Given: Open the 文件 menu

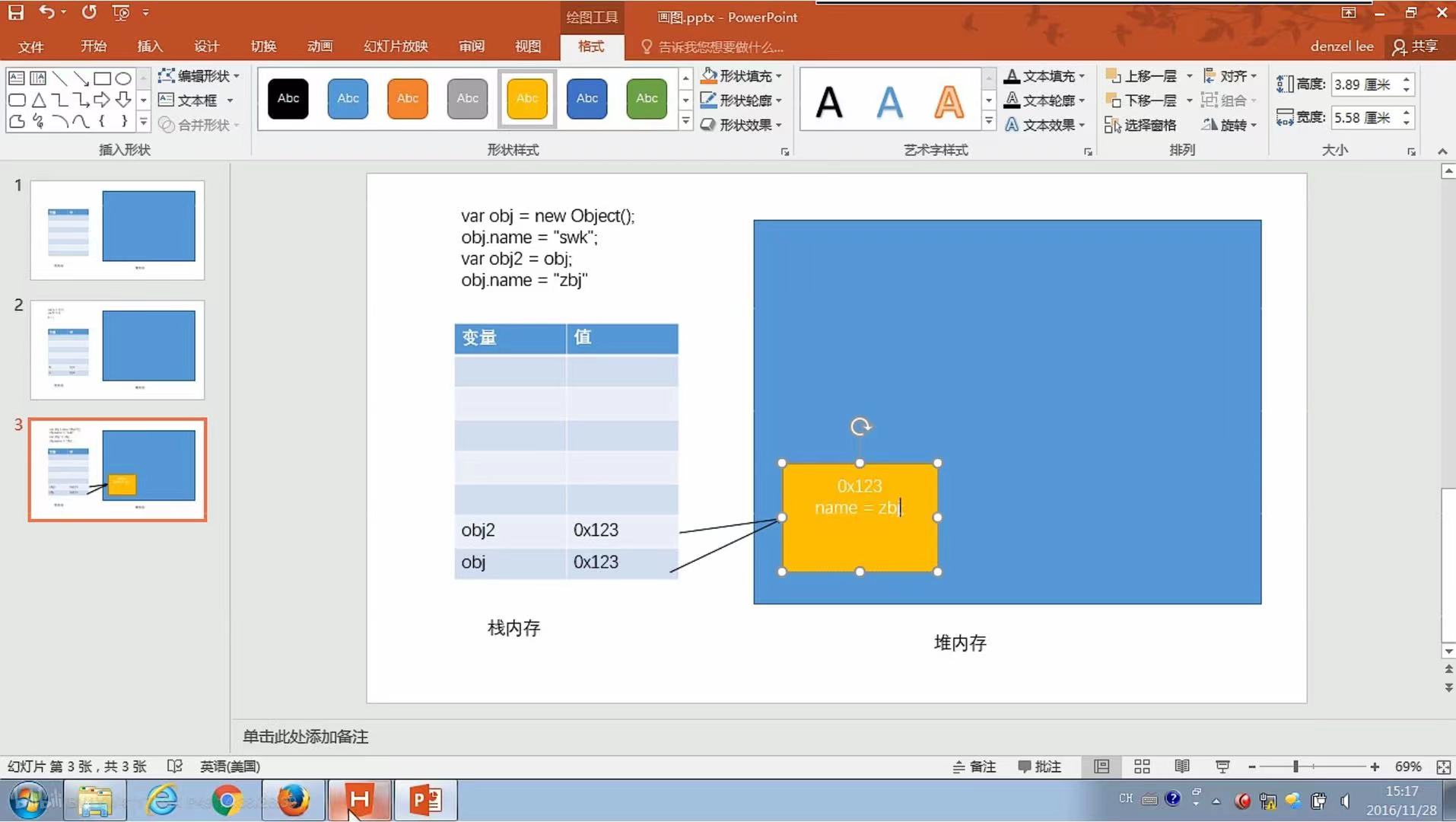Looking at the screenshot, I should 30,46.
